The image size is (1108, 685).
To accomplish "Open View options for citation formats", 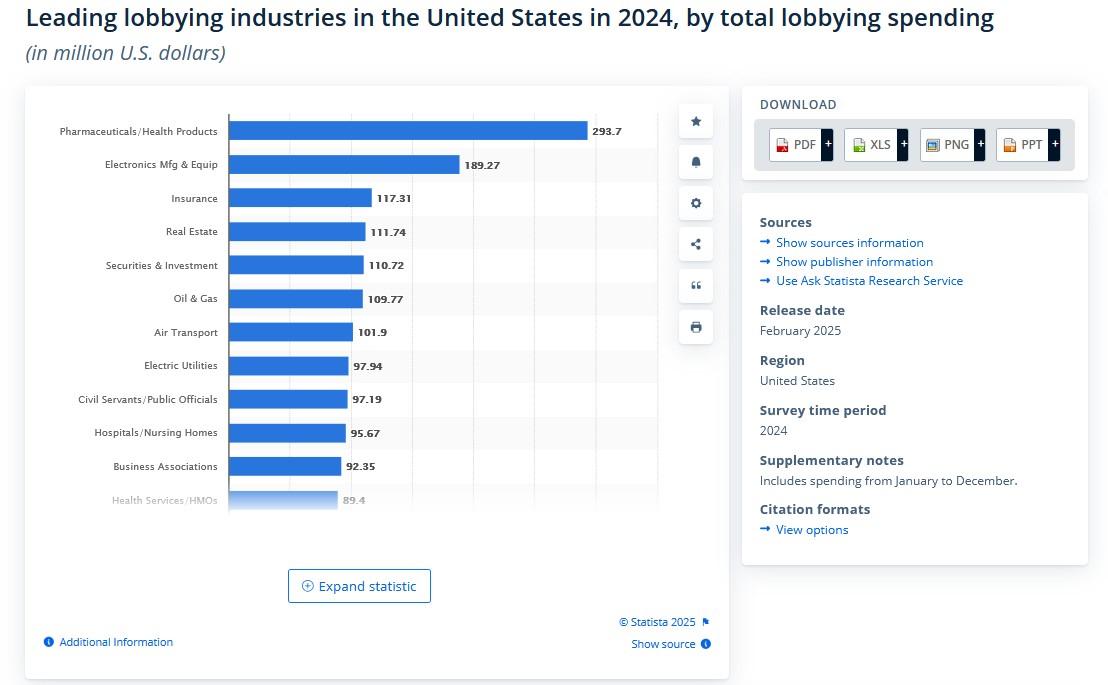I will [811, 530].
